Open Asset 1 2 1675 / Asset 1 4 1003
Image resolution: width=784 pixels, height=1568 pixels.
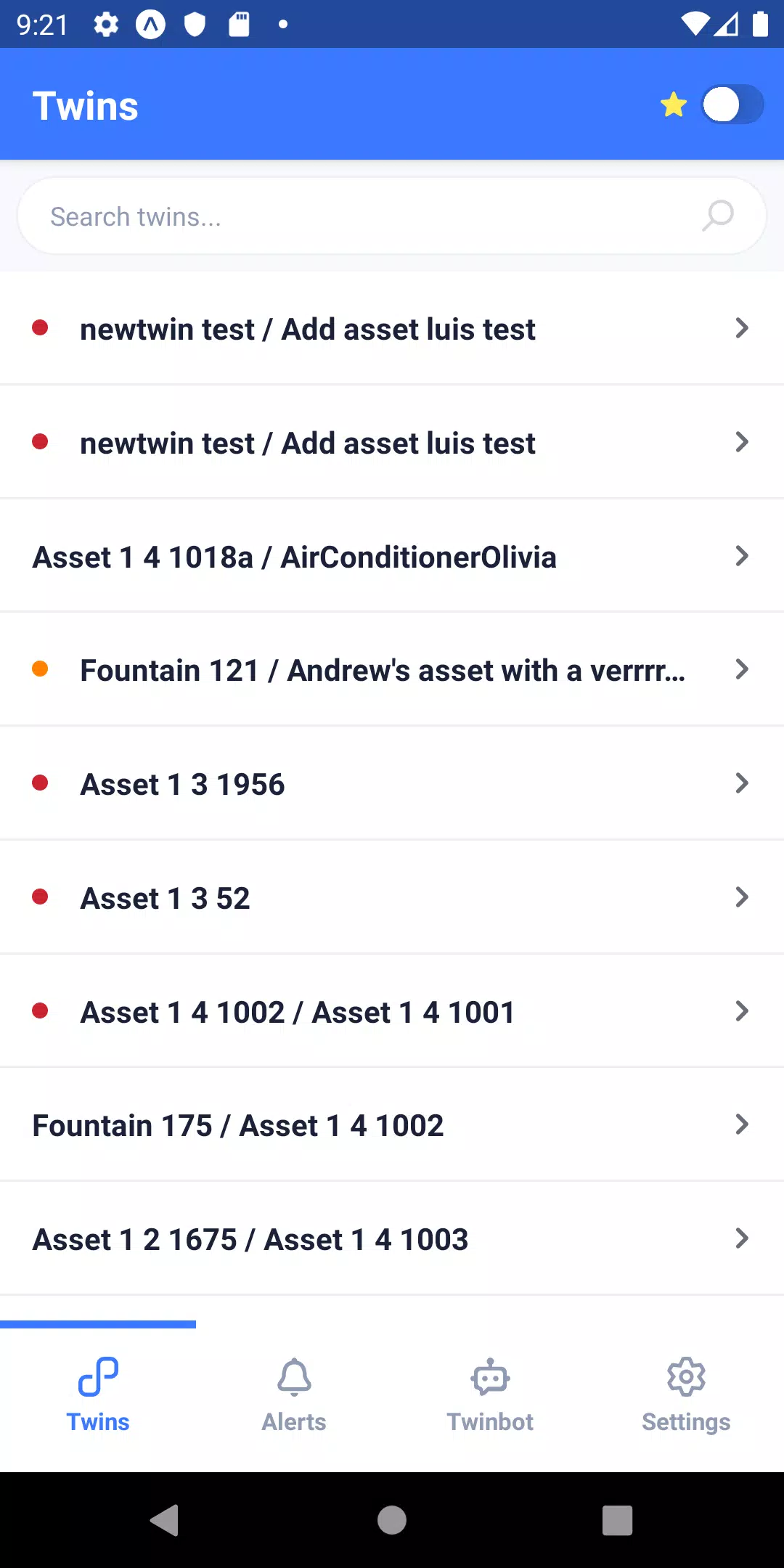coord(392,1238)
